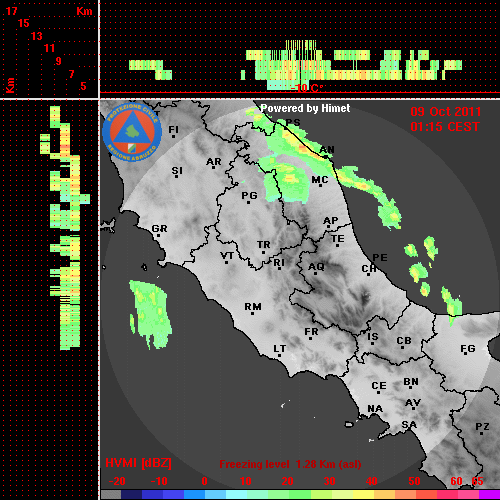The width and height of the screenshot is (500, 500).
Task: Click the Protezione Civile Regione Abruzzo logo
Action: (x=132, y=132)
